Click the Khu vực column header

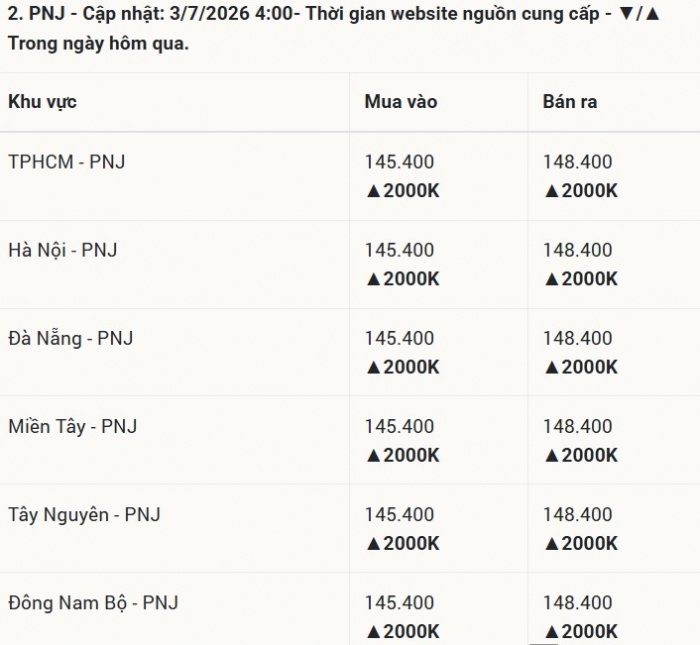pos(42,102)
